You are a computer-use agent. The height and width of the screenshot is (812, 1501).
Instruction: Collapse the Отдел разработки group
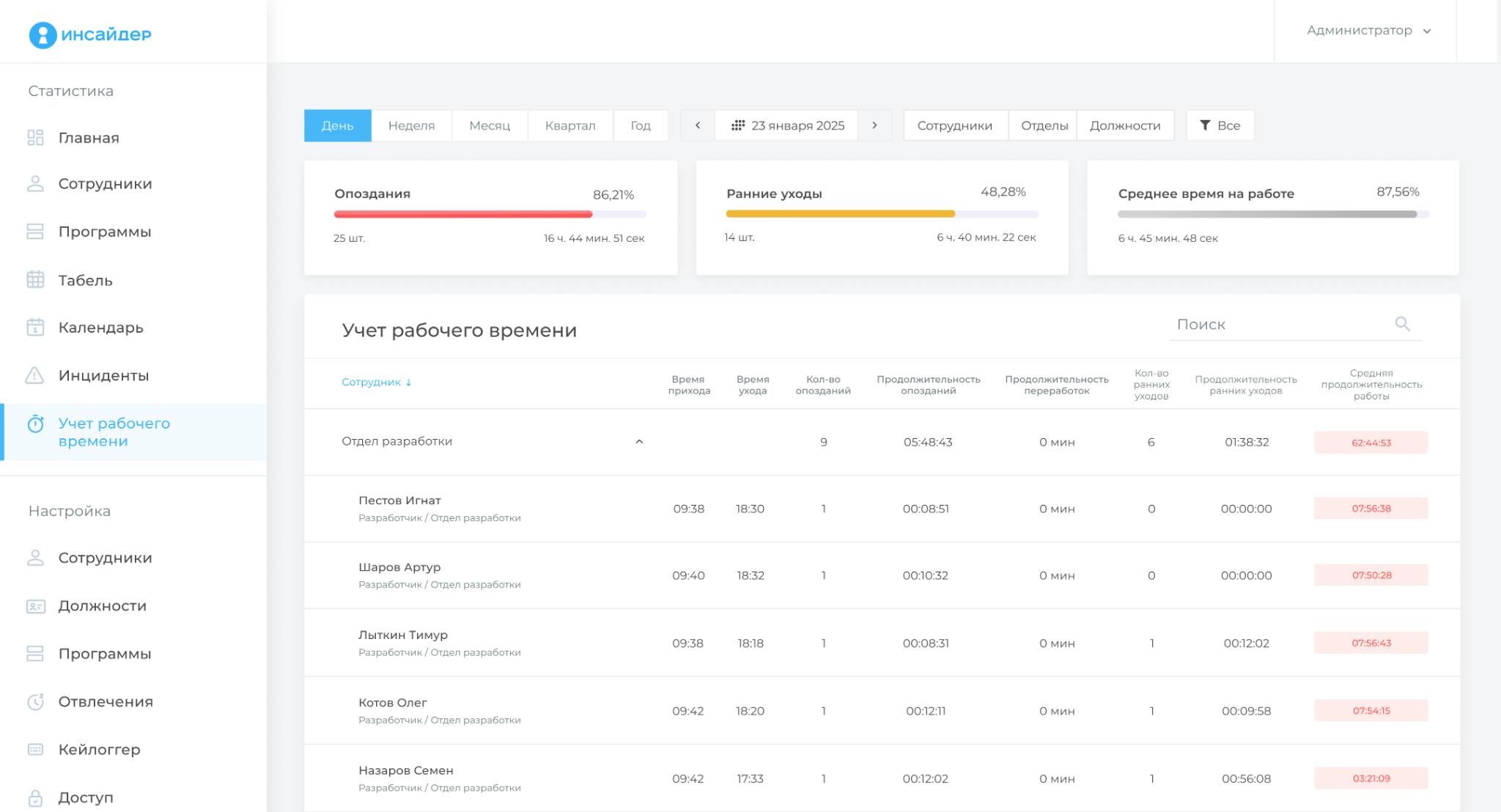click(x=639, y=442)
